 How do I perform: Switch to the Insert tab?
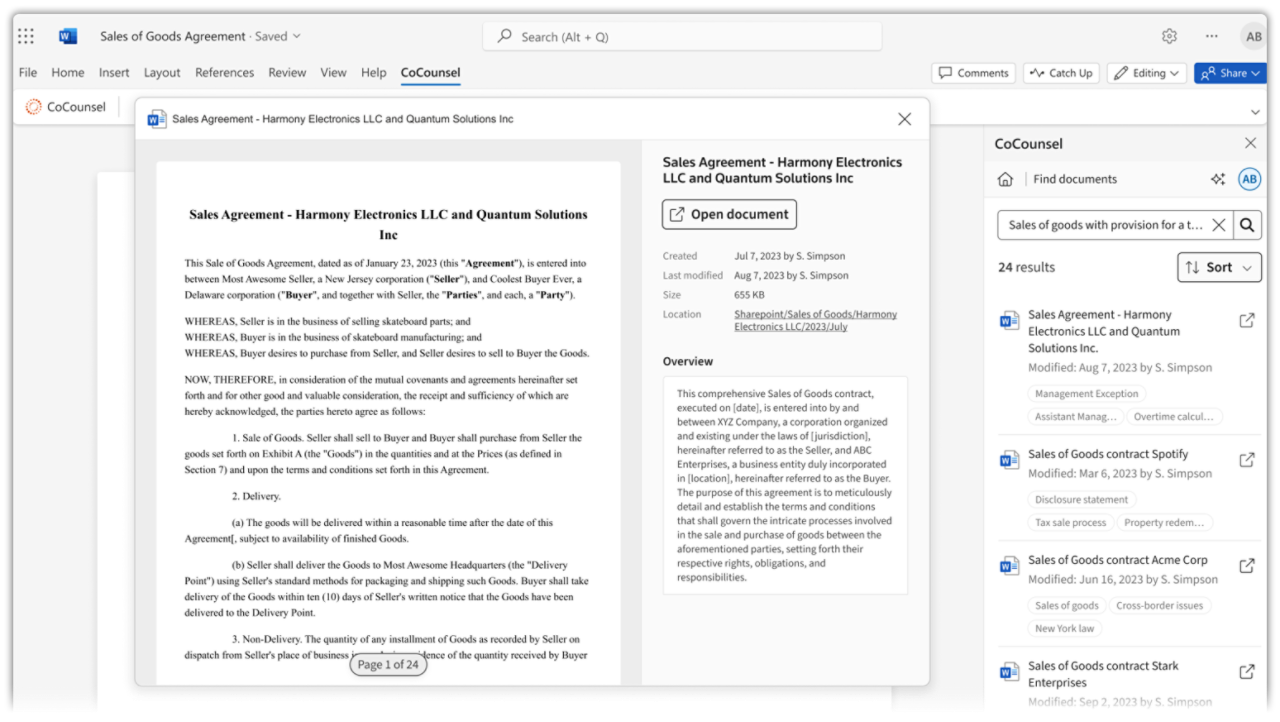click(x=114, y=73)
